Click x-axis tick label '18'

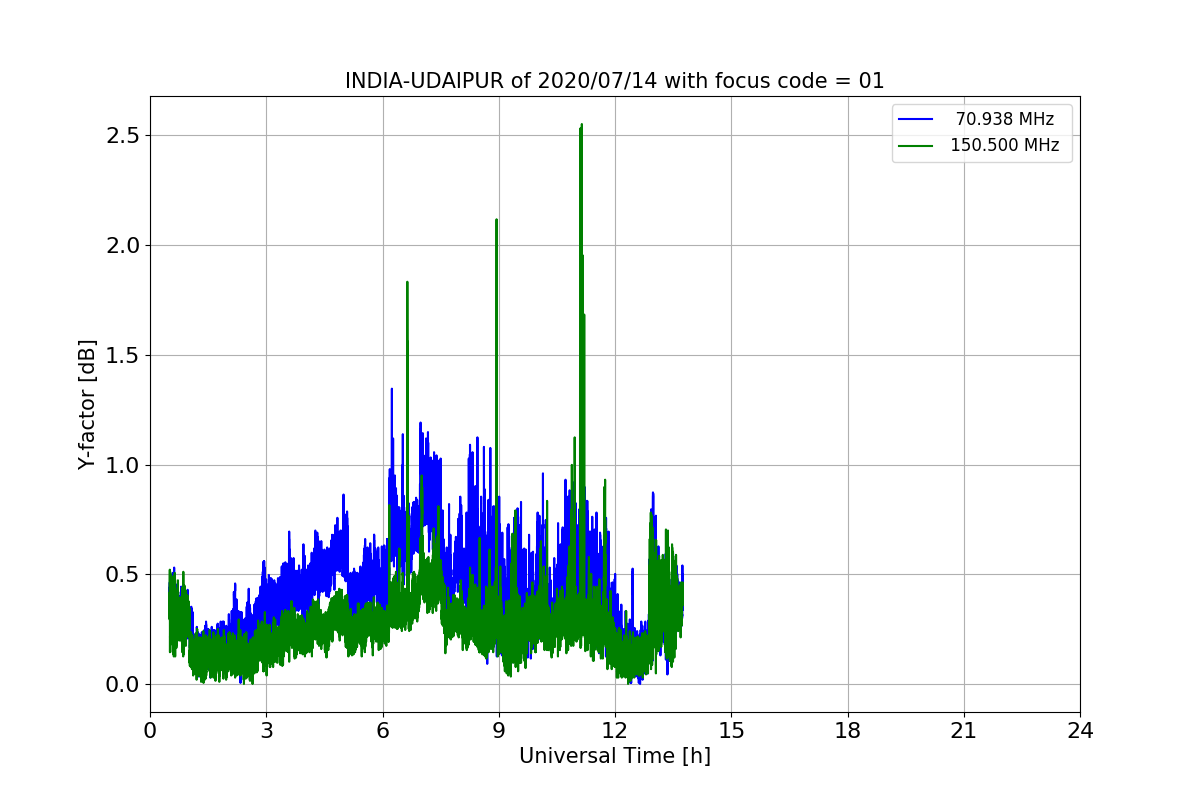coord(847,731)
